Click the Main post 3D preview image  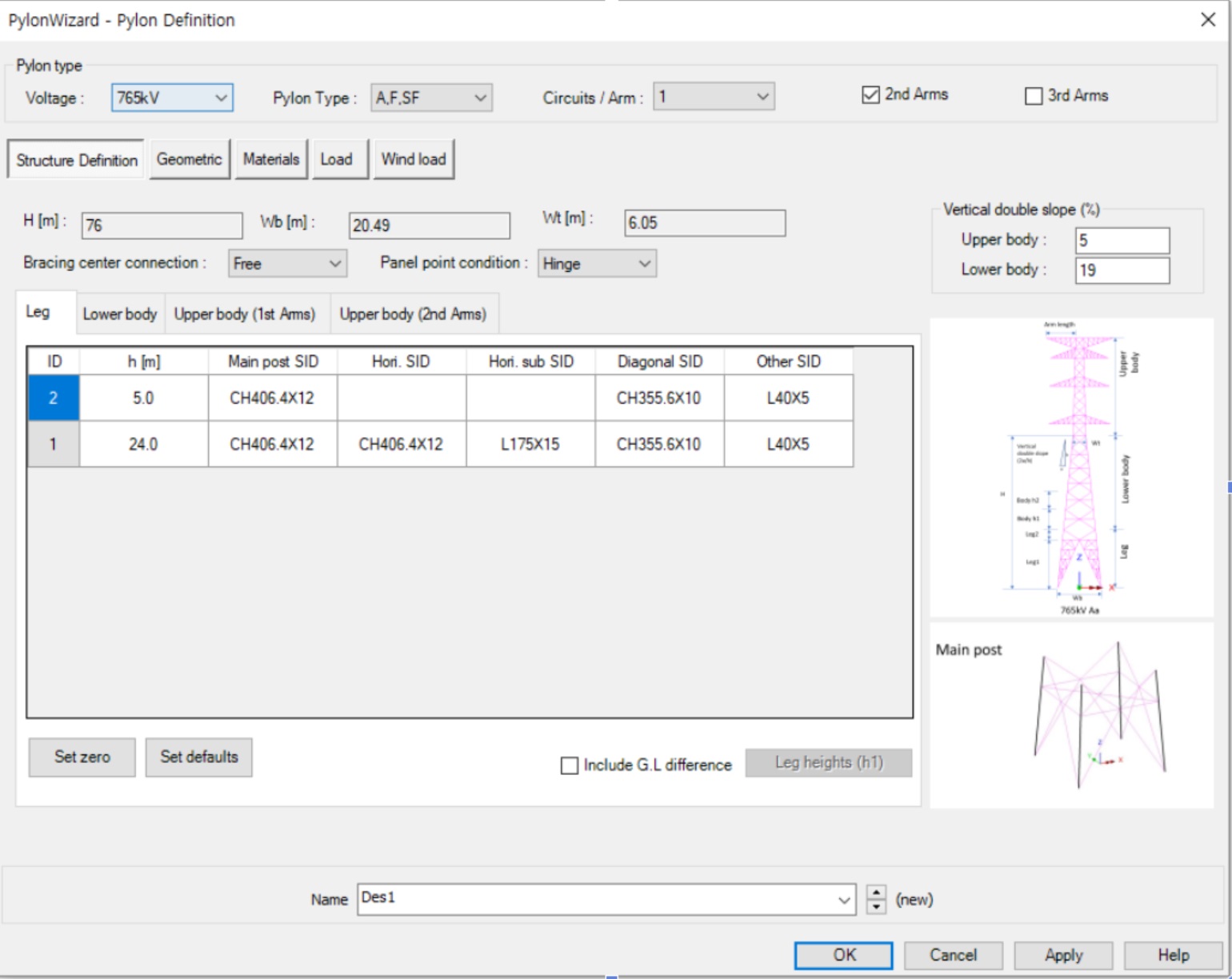pyautogui.click(x=1099, y=714)
